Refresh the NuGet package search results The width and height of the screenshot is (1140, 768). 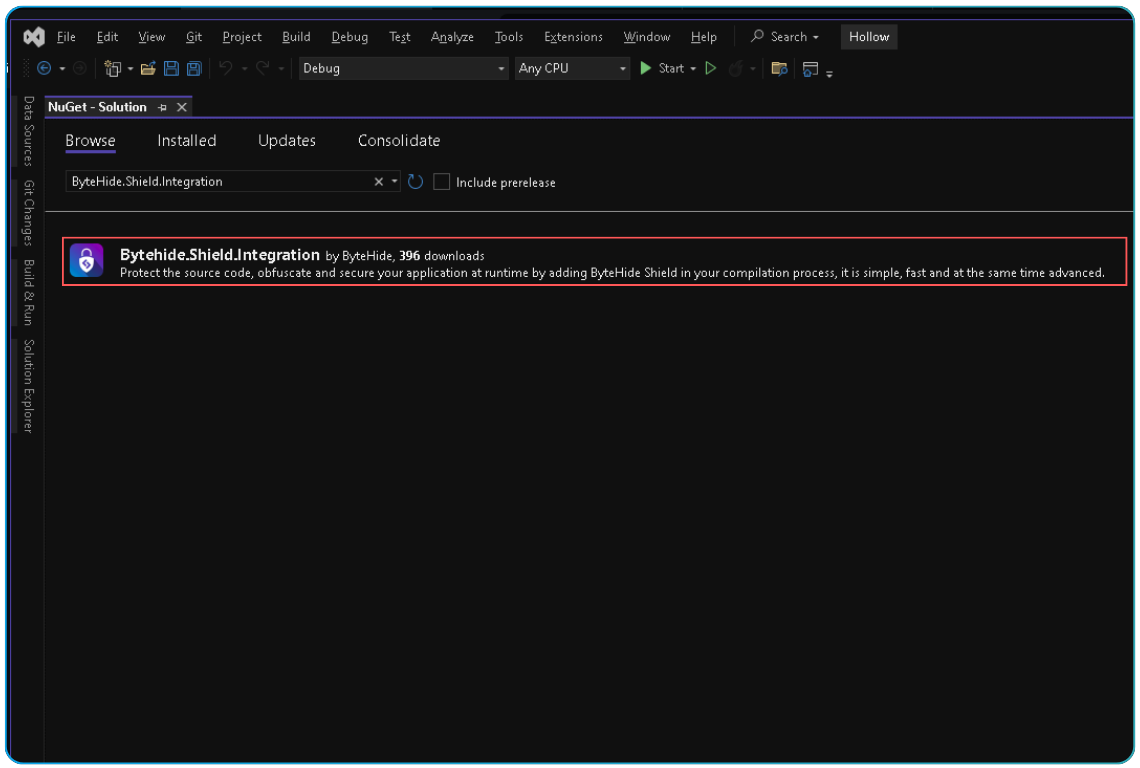pyautogui.click(x=416, y=181)
